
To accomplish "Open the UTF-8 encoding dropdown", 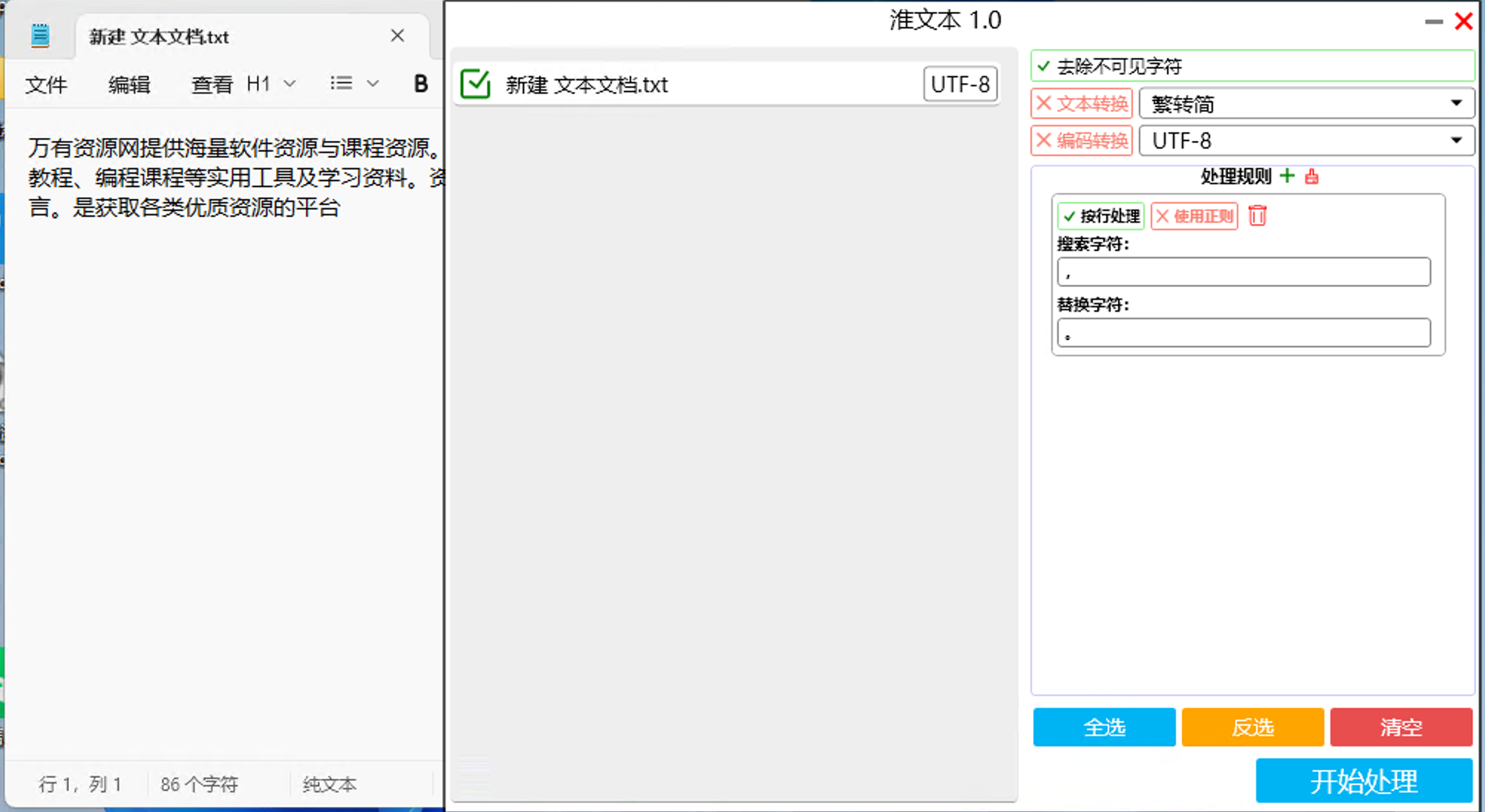I will pyautogui.click(x=1306, y=140).
